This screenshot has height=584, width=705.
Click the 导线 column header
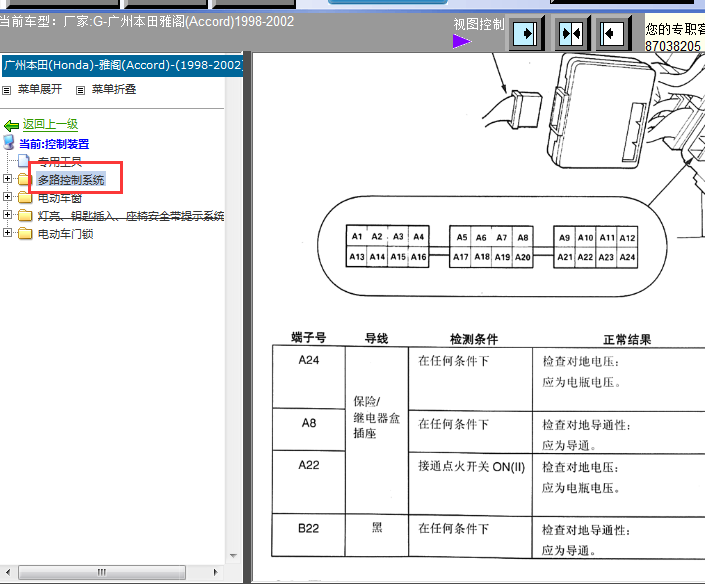tap(376, 338)
